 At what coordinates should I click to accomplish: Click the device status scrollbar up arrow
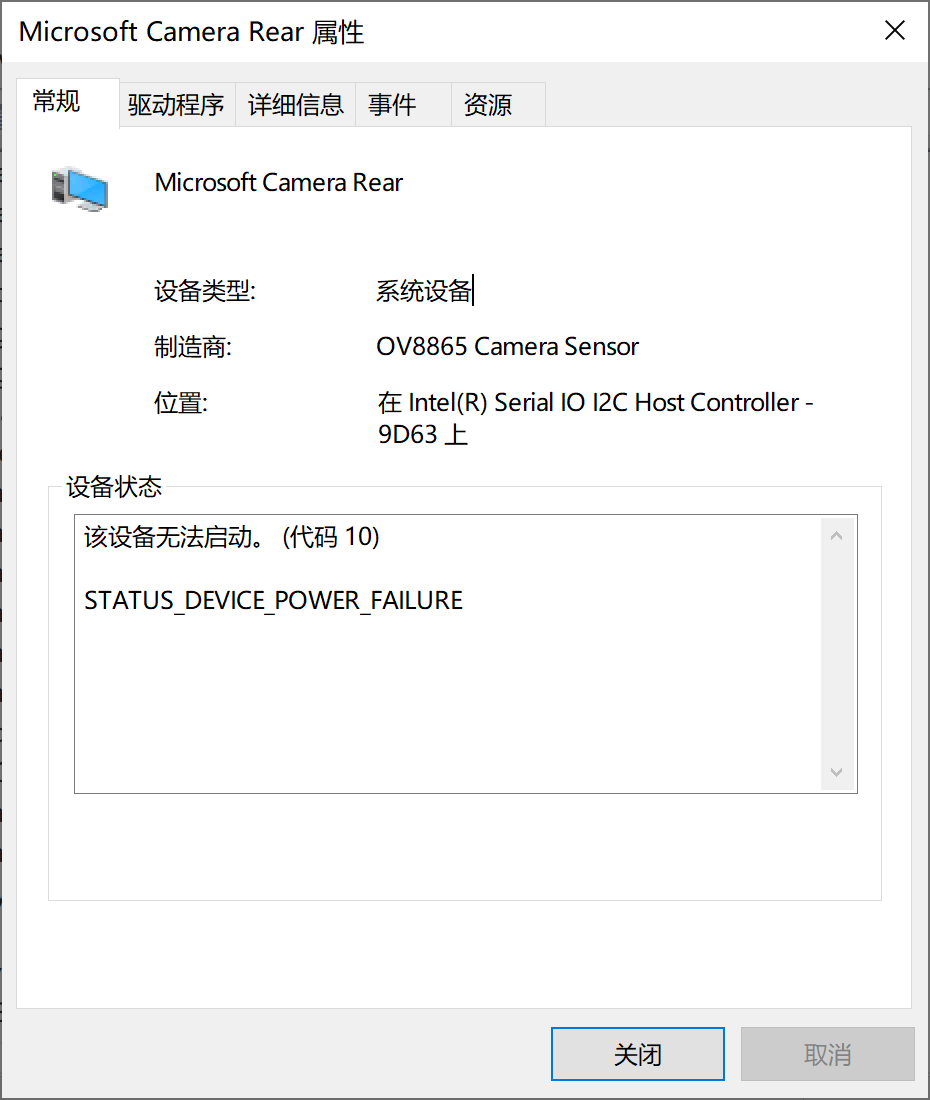(836, 536)
